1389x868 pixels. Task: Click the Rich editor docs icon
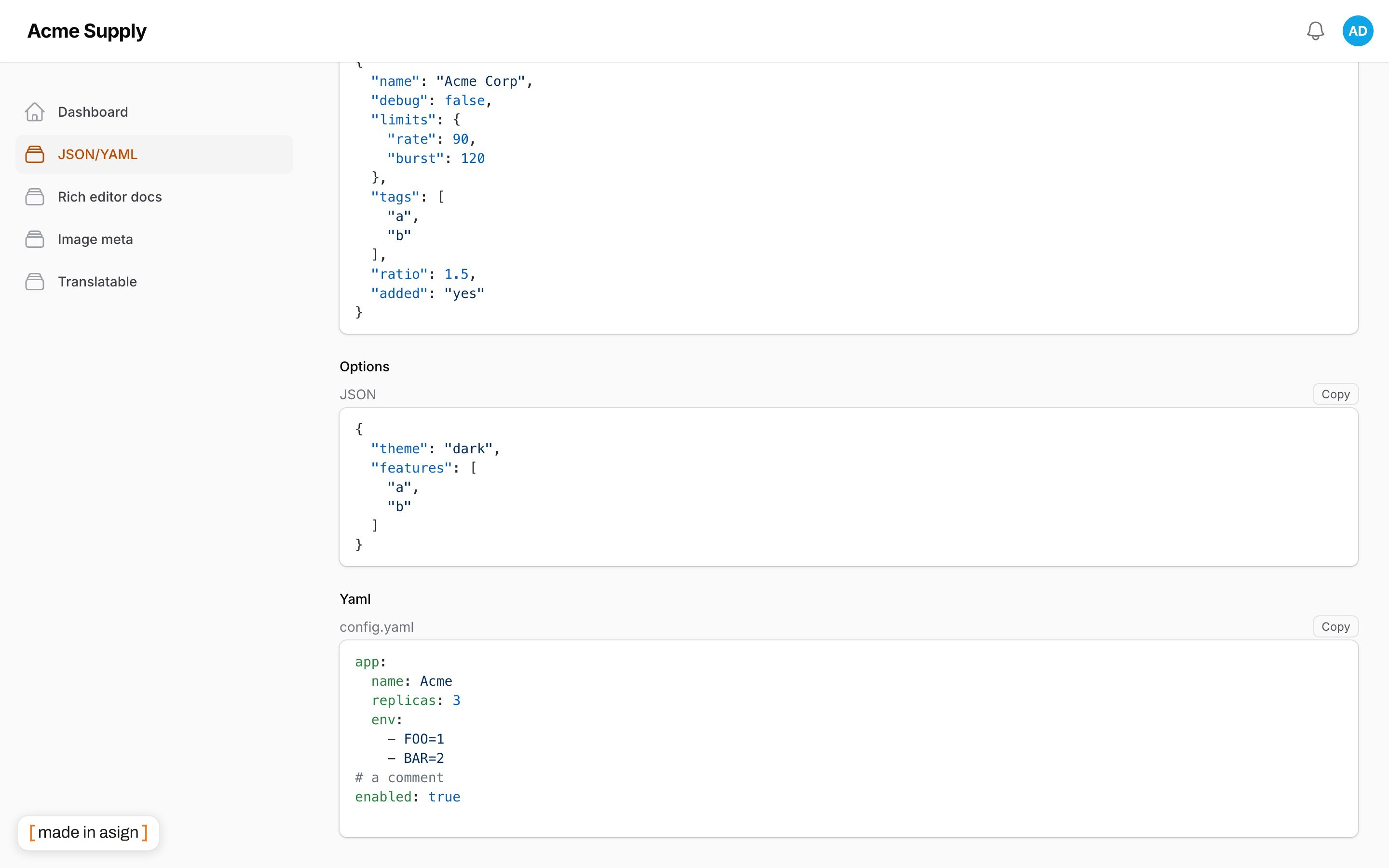click(35, 197)
